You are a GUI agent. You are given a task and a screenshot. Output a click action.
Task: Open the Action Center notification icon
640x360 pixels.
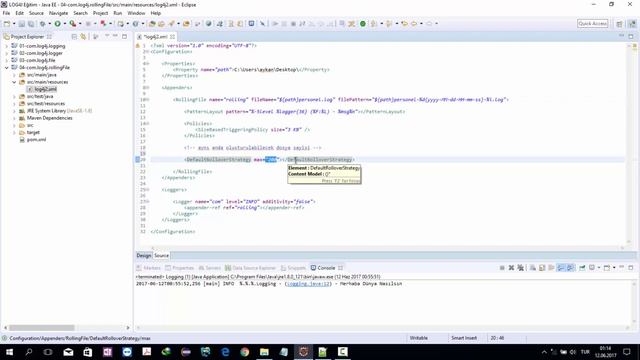[x=627, y=352]
